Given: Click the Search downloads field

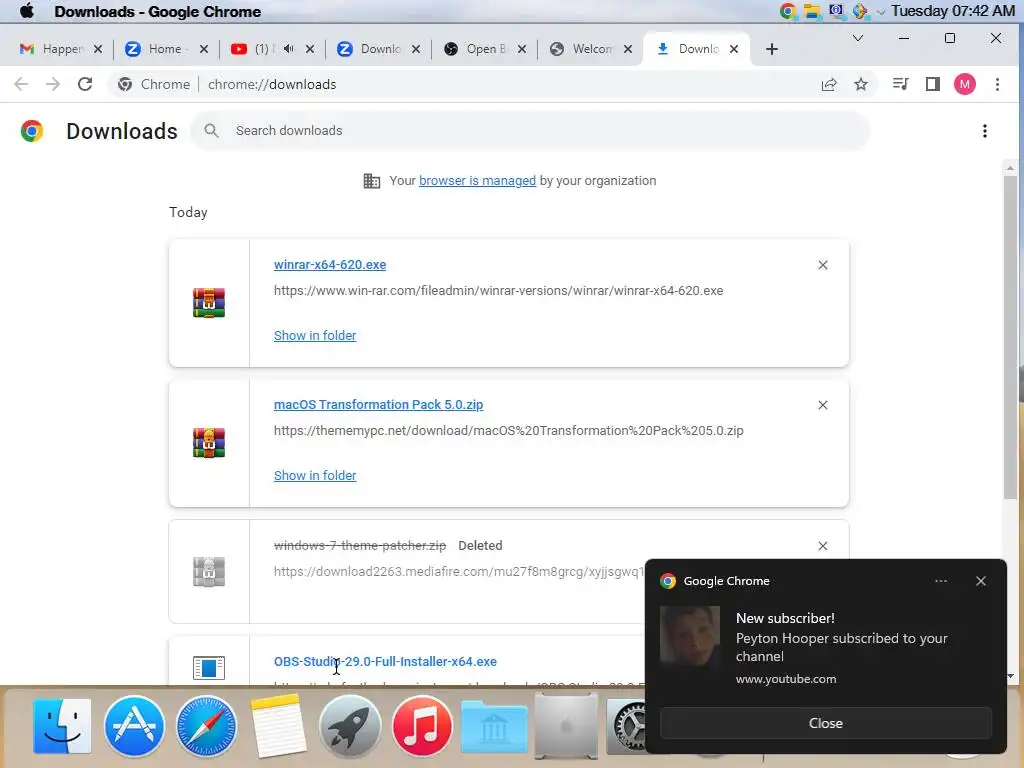Looking at the screenshot, I should pos(530,131).
